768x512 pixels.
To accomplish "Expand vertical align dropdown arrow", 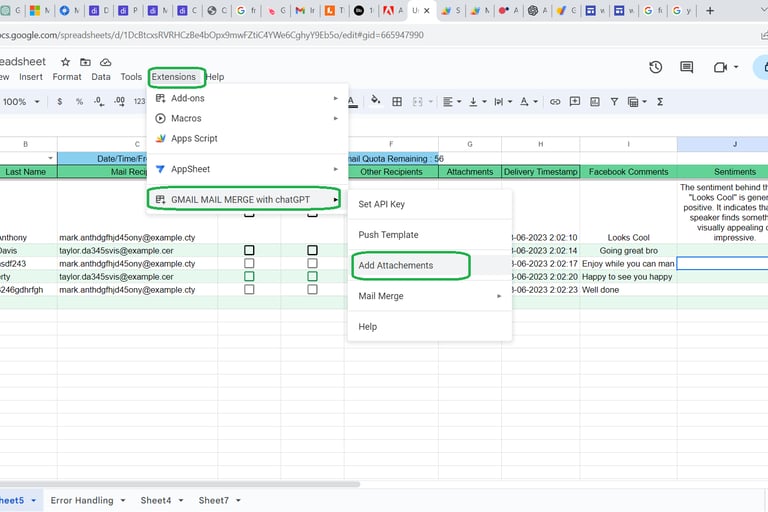I will [x=484, y=102].
